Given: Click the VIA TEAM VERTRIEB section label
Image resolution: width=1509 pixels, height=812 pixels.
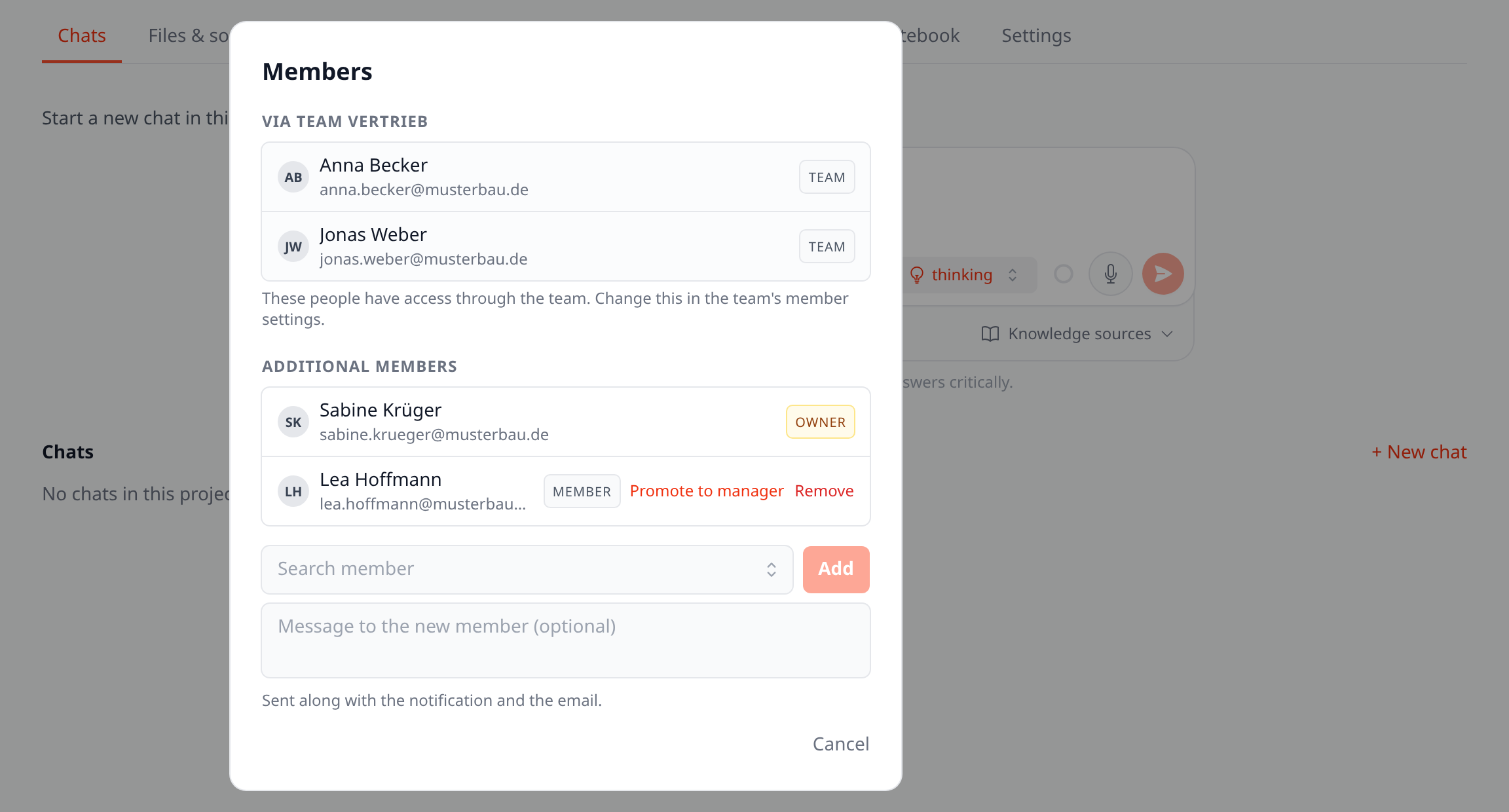Looking at the screenshot, I should point(345,122).
